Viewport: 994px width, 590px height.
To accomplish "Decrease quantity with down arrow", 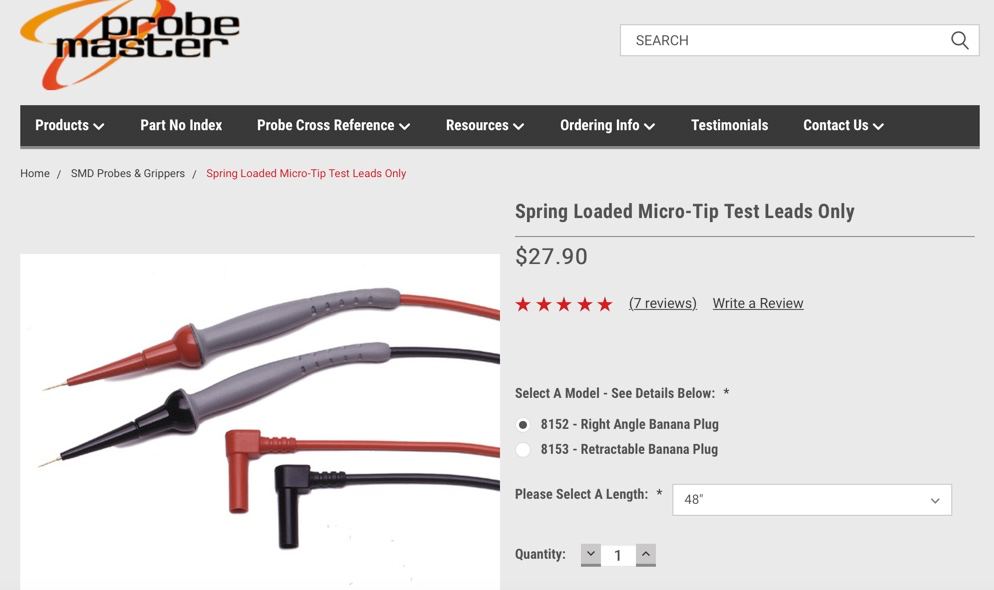I will coord(590,555).
